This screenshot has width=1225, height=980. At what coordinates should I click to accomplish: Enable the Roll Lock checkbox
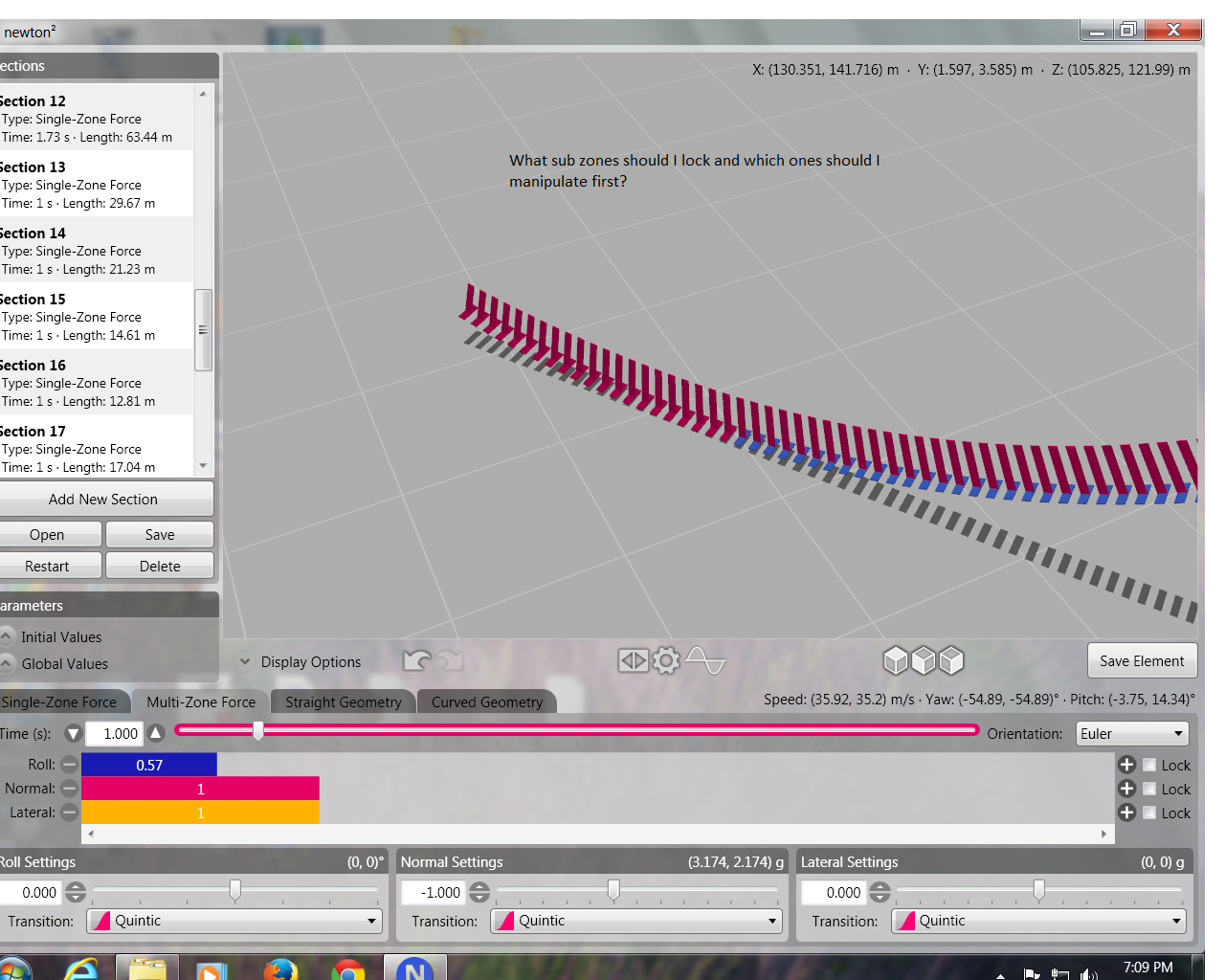point(1149,765)
